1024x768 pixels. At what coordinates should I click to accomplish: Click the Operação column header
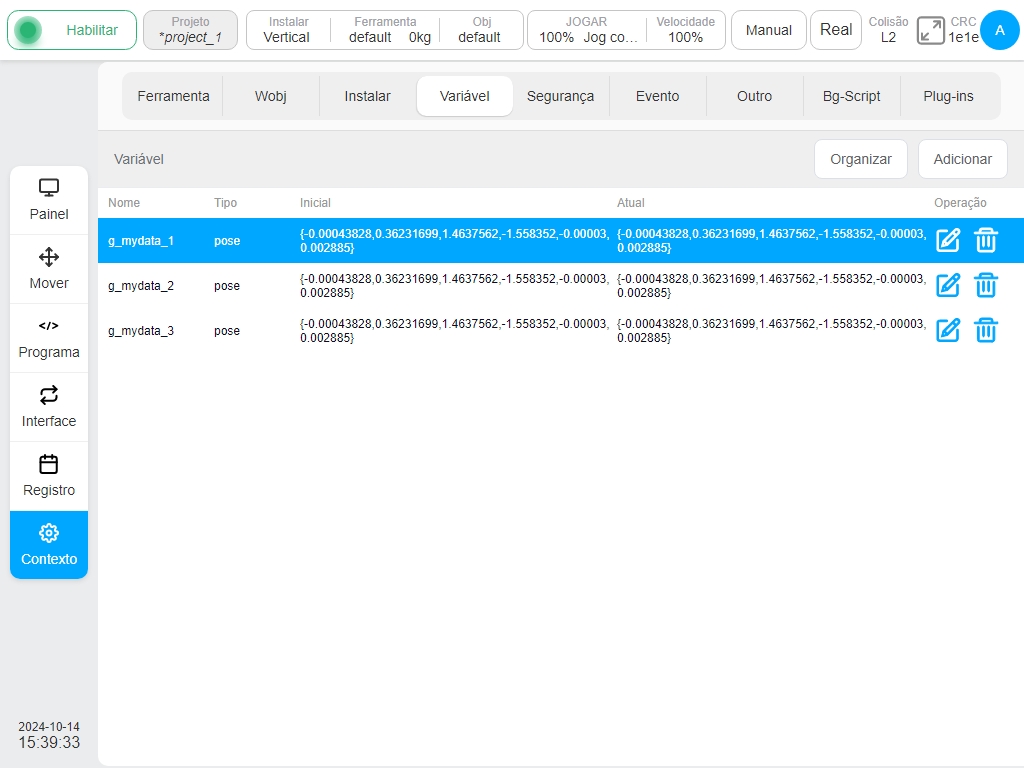(960, 203)
